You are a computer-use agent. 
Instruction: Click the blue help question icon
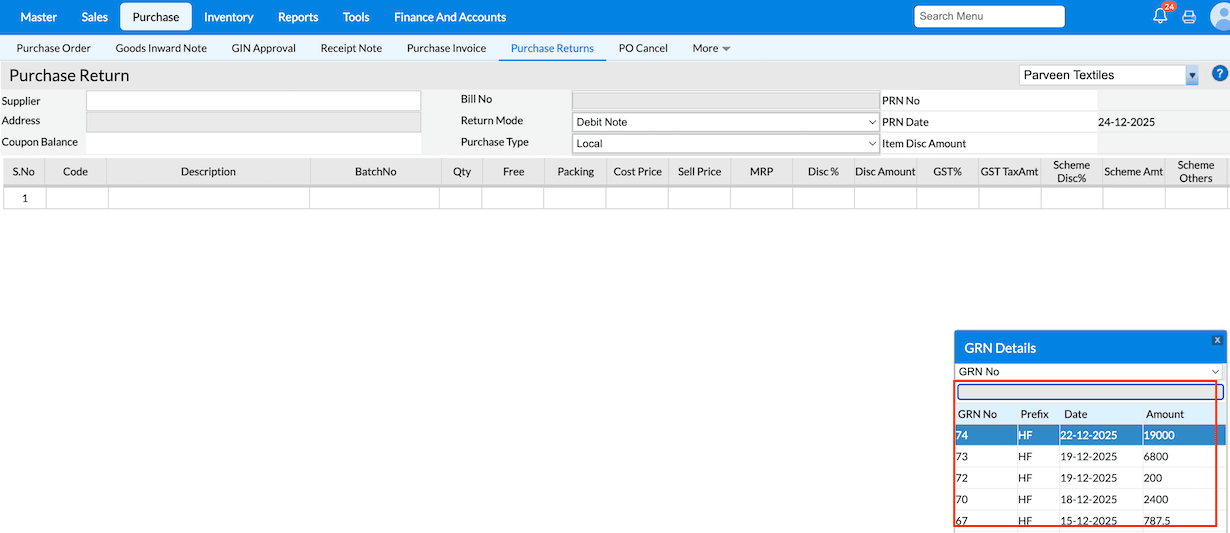coord(1219,74)
